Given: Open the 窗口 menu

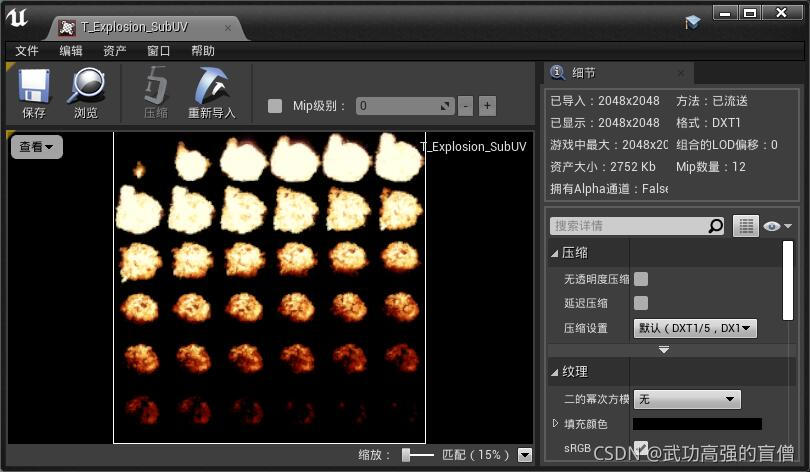Looking at the screenshot, I should click(159, 51).
